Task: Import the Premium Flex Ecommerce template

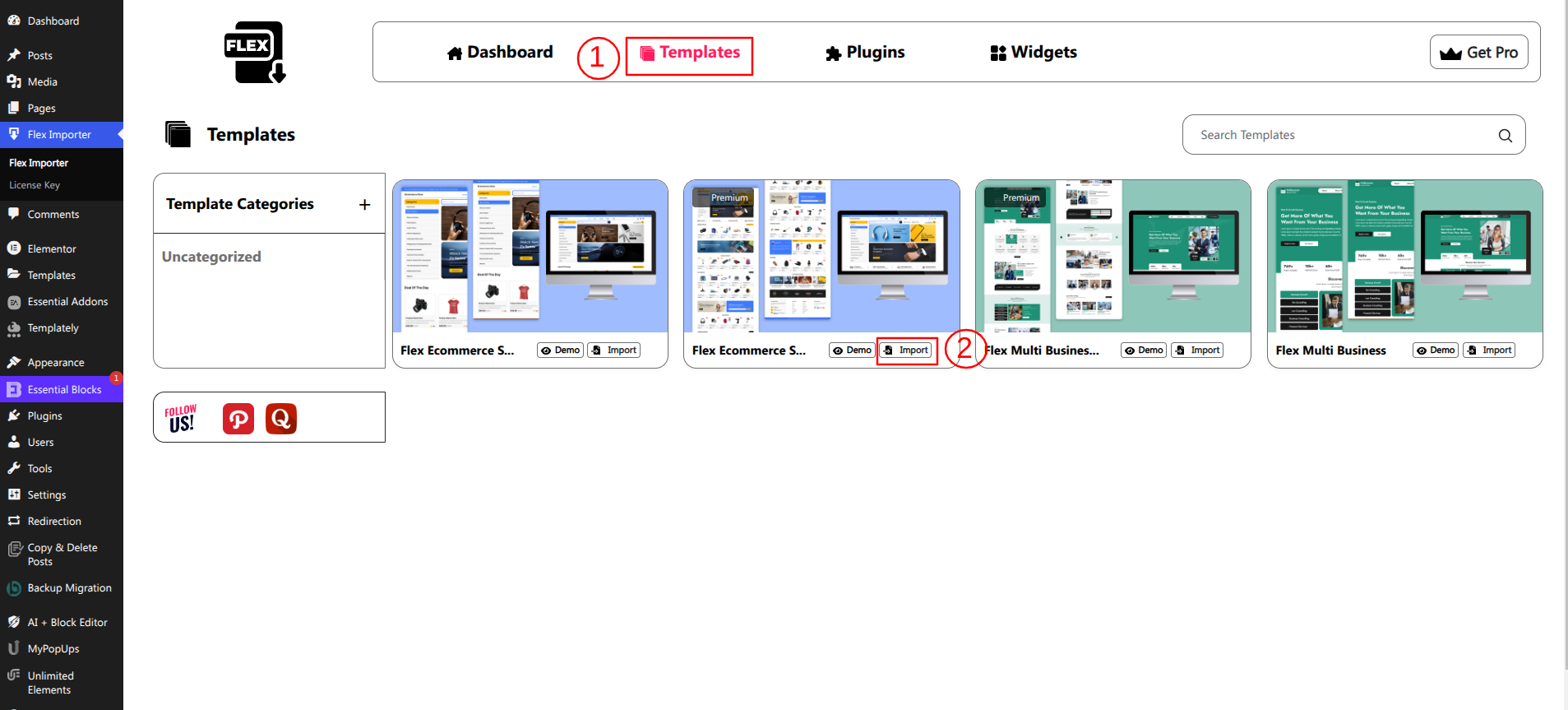Action: [906, 350]
